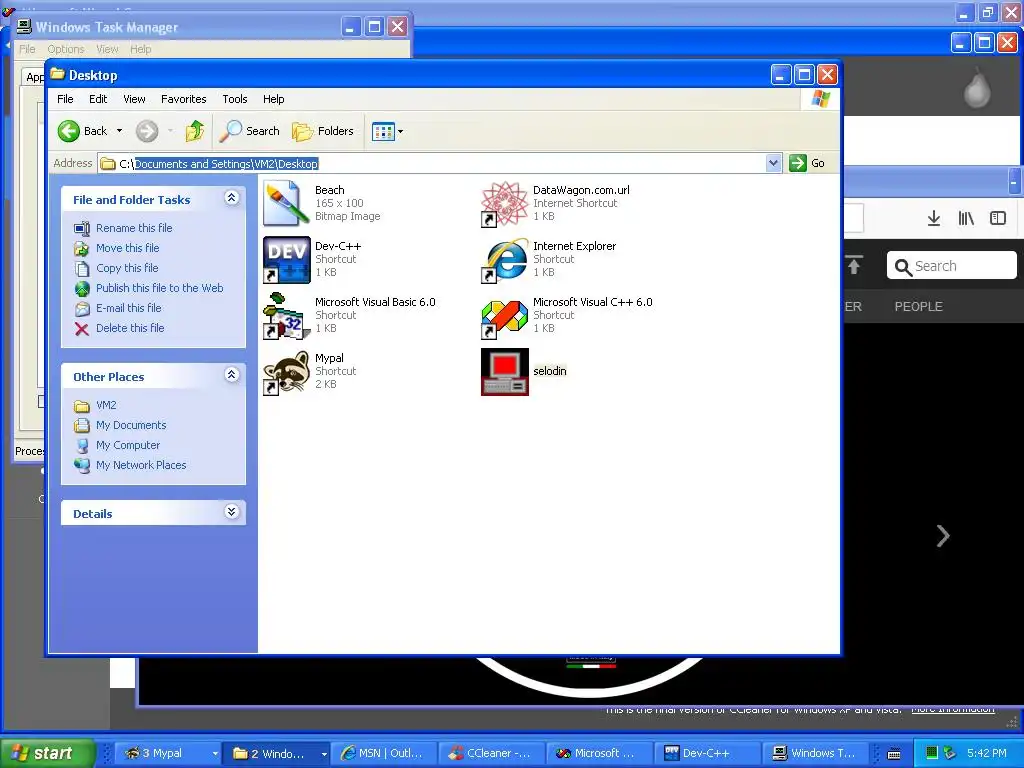The image size is (1024, 768).
Task: Click the upload arrow icon in browser page
Action: 854,264
